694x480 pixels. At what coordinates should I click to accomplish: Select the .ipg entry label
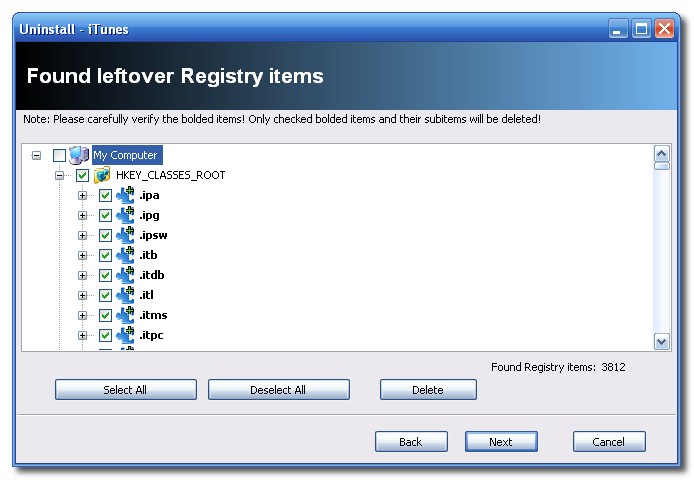150,216
